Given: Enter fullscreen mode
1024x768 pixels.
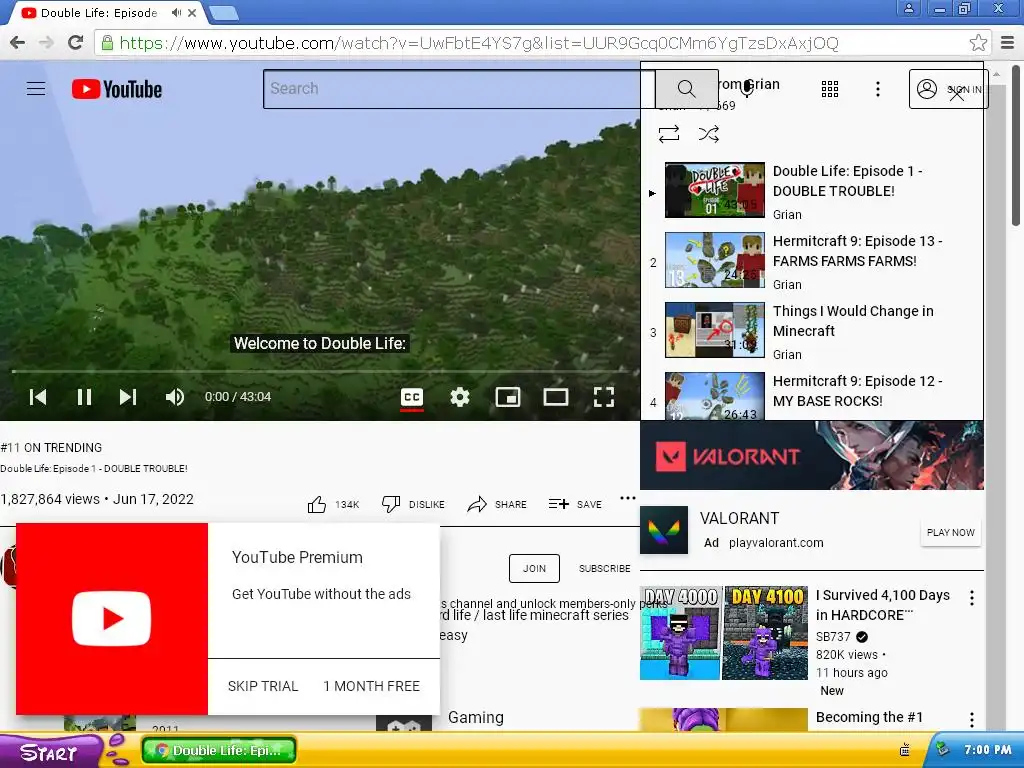Looking at the screenshot, I should [603, 396].
